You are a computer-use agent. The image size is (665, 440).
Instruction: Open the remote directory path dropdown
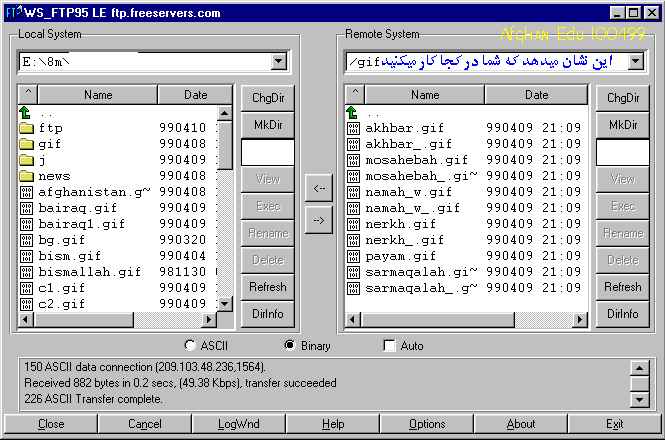pos(636,62)
